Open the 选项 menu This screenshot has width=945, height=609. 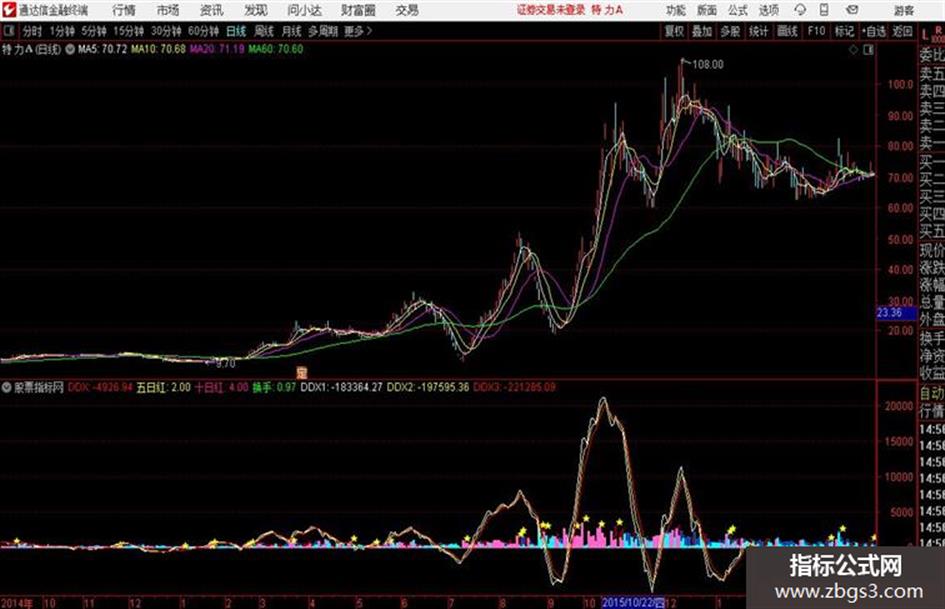(768, 10)
